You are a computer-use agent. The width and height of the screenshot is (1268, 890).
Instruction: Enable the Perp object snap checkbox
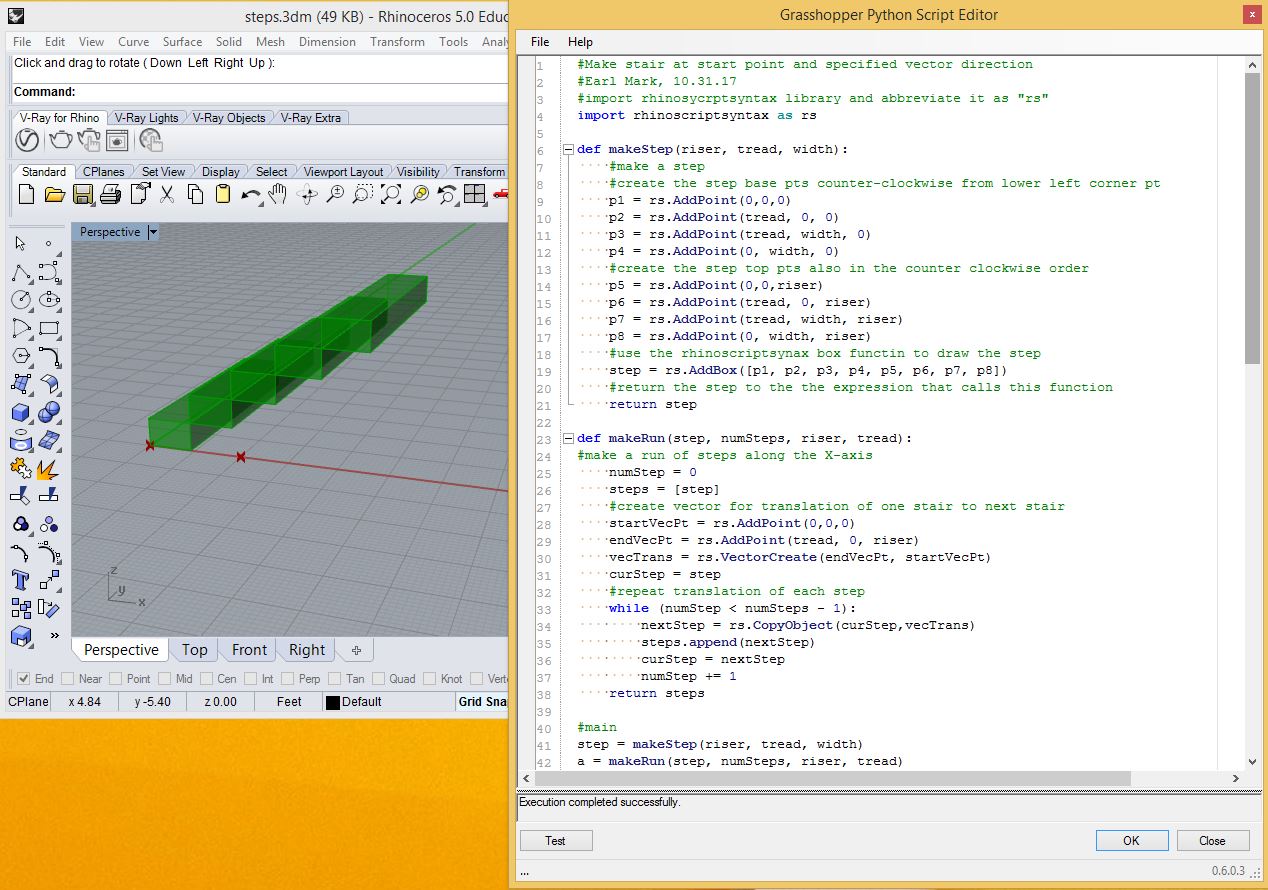point(287,679)
